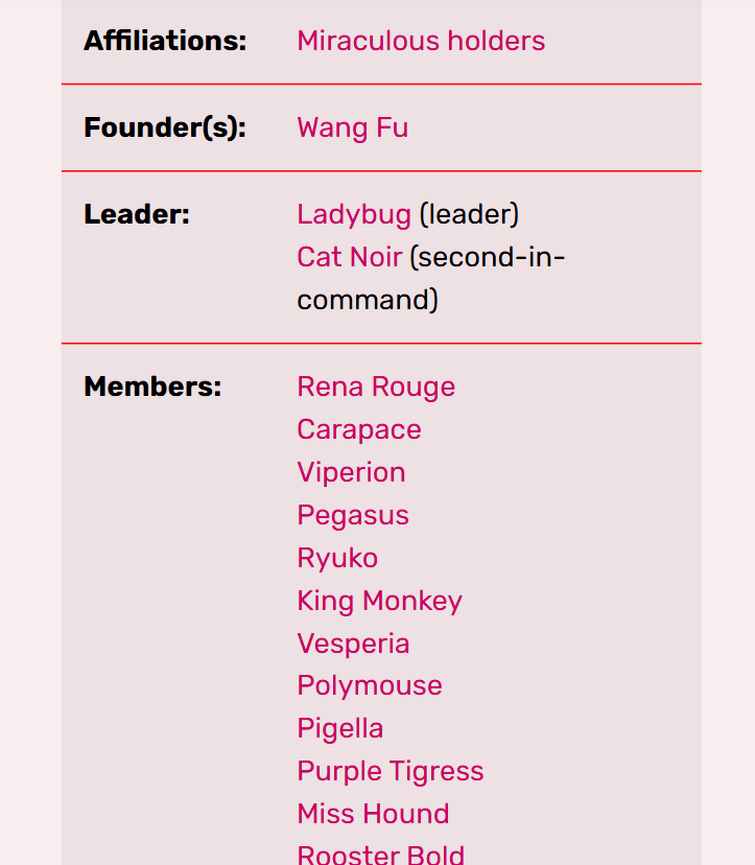Go to the Pegasus member link
This screenshot has width=755, height=865.
(x=353, y=515)
